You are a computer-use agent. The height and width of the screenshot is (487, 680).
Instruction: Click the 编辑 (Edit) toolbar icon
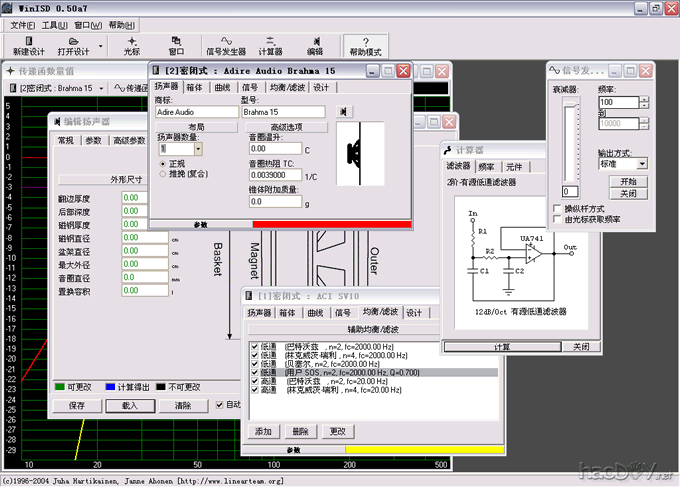(x=315, y=44)
